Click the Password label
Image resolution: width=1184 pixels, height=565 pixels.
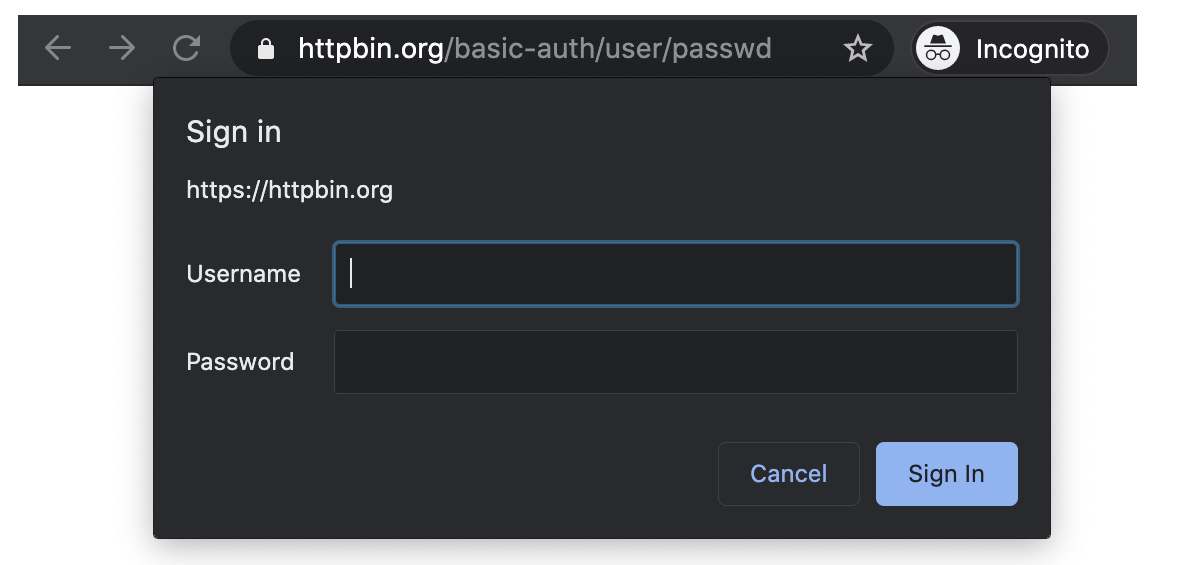point(240,362)
